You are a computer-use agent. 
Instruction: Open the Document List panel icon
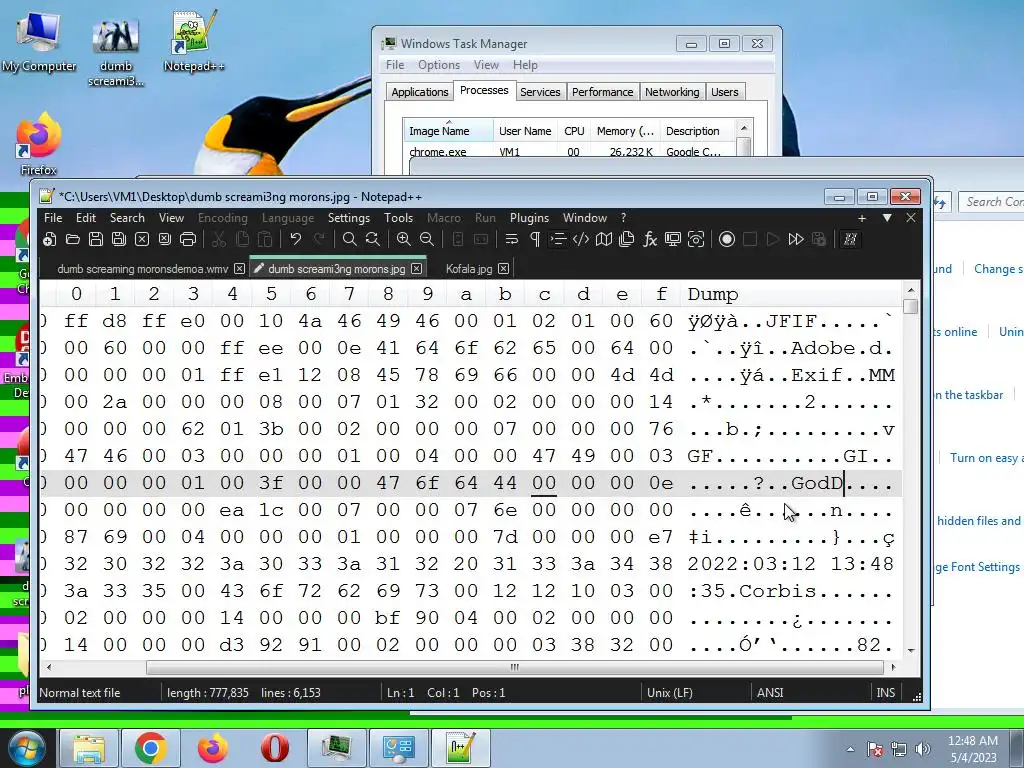627,240
